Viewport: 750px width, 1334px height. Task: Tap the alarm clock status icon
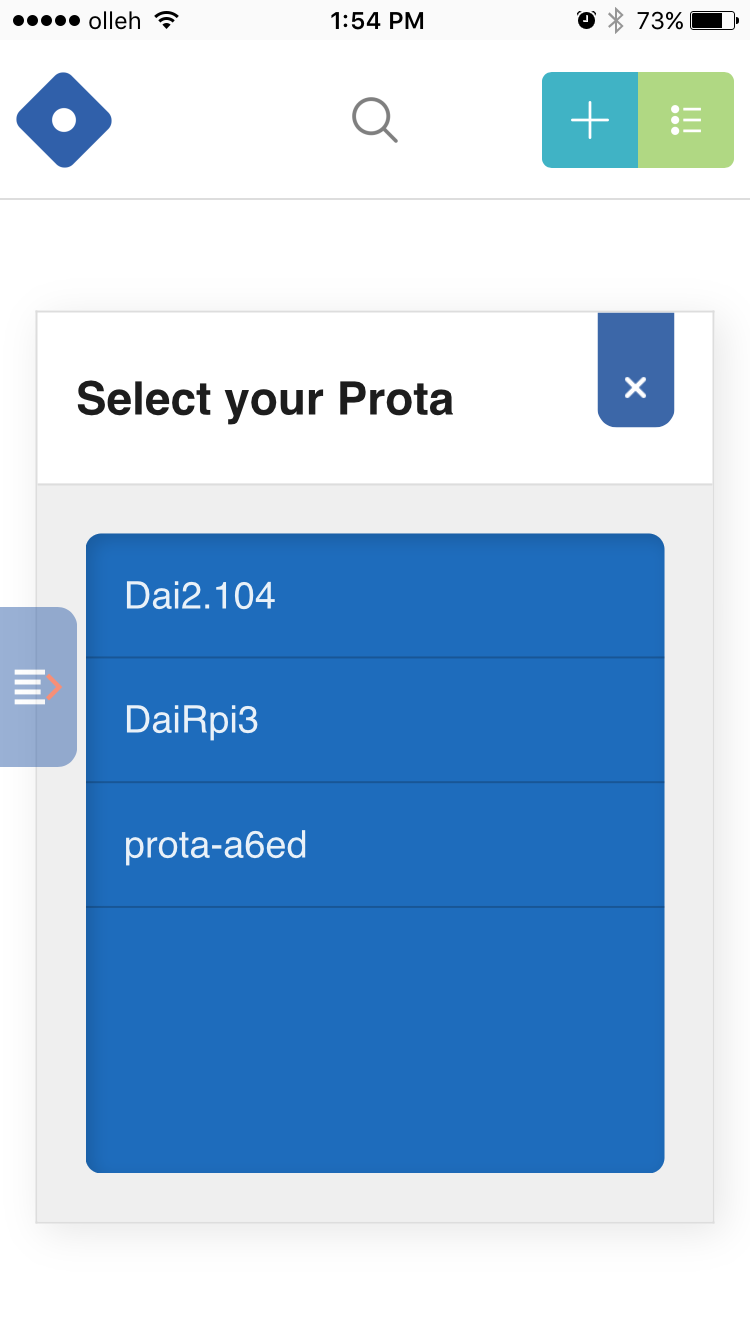point(586,20)
